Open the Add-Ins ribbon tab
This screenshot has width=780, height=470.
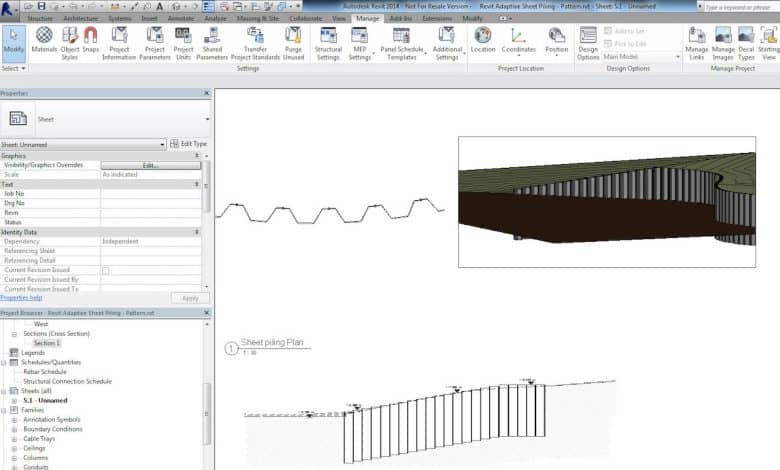(x=400, y=18)
